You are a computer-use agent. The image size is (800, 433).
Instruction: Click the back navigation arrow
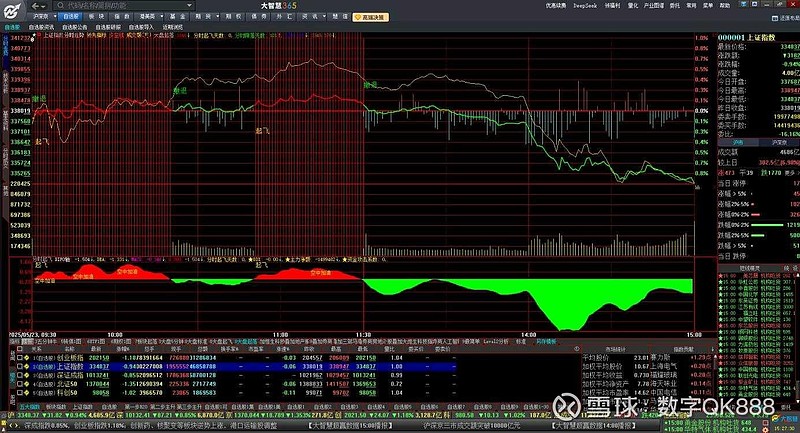coord(35,6)
